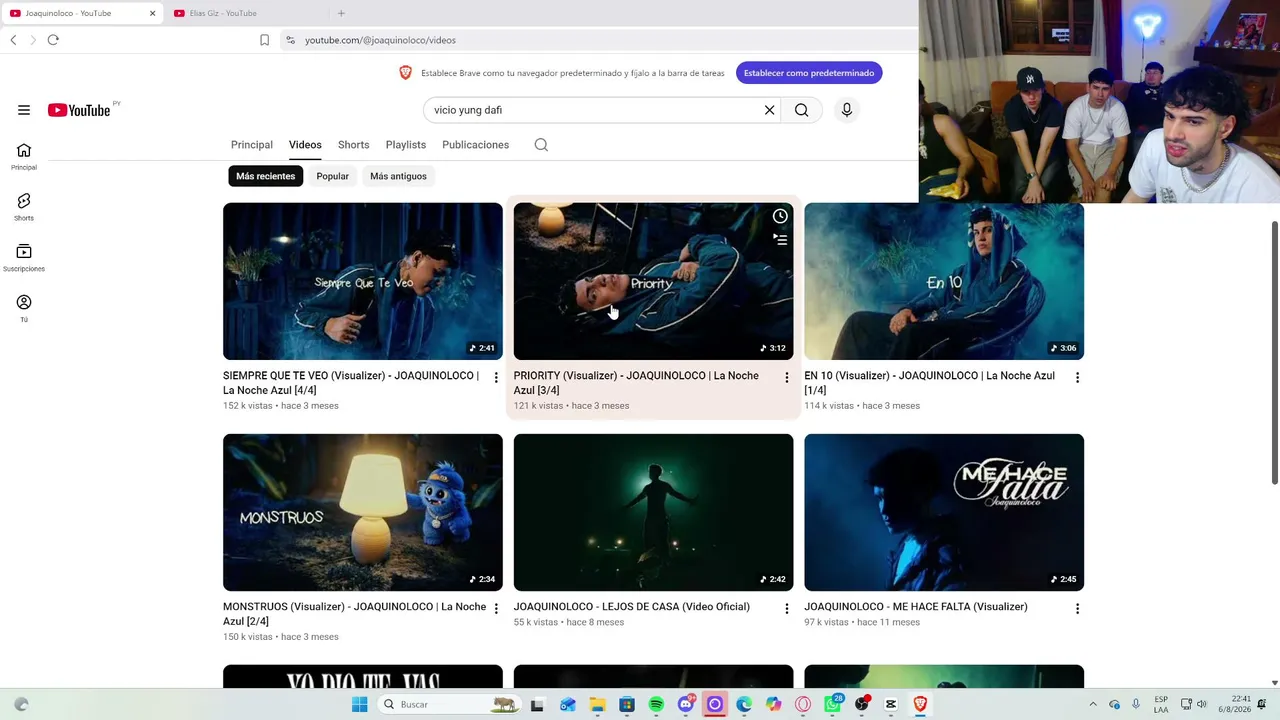1280x720 pixels.
Task: Open ME HACE FALTA (Visualizer) title
Action: click(916, 607)
